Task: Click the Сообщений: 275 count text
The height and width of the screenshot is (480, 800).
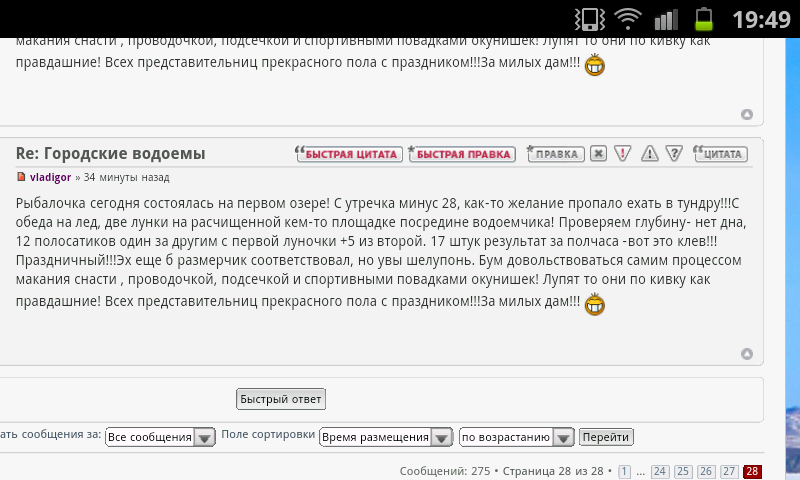Action: pyautogui.click(x=445, y=471)
